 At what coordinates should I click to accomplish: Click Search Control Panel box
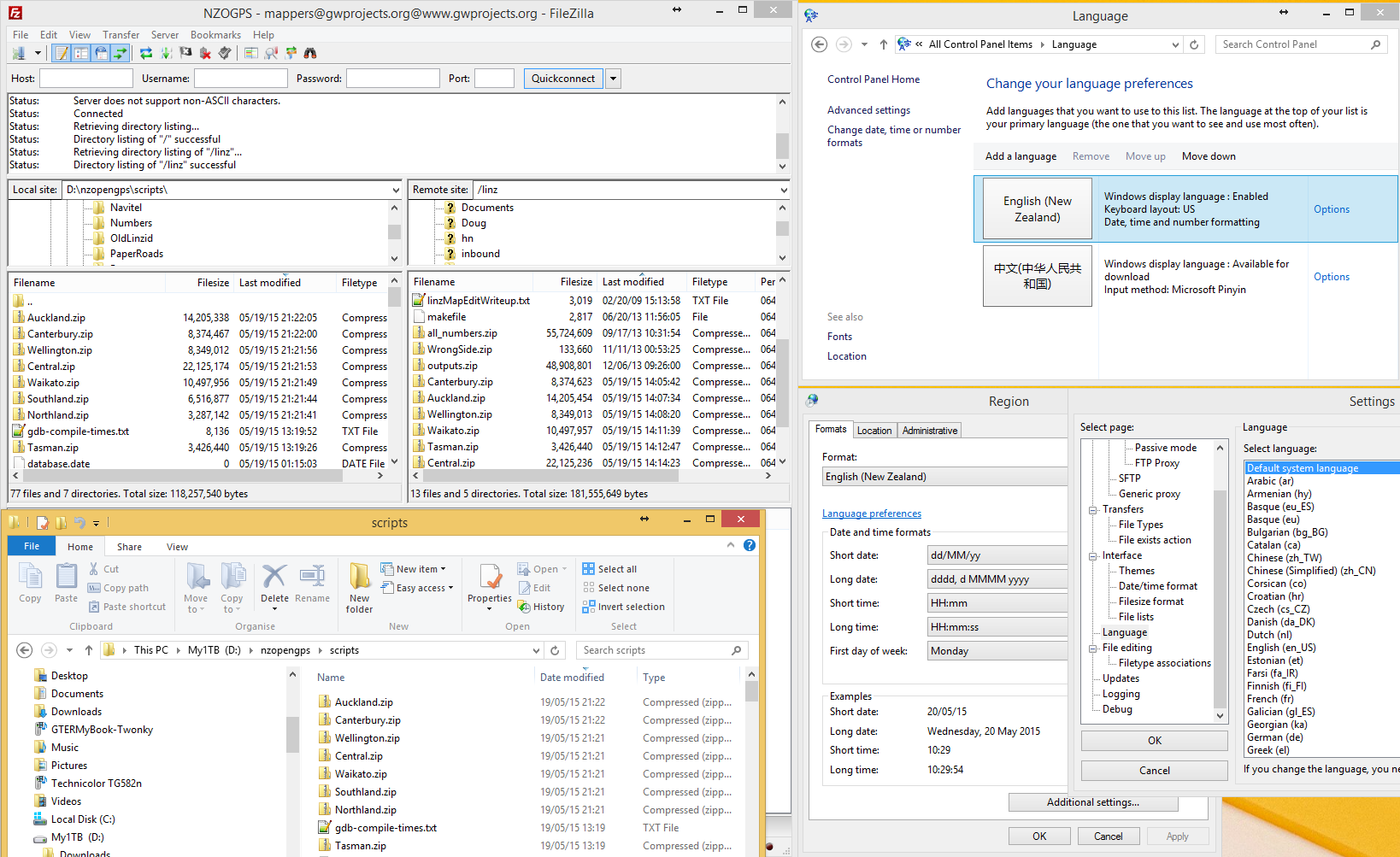pos(1301,44)
